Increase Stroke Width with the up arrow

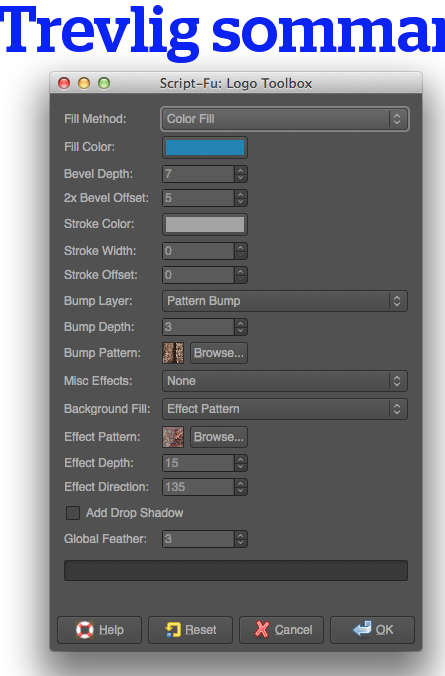pos(241,247)
